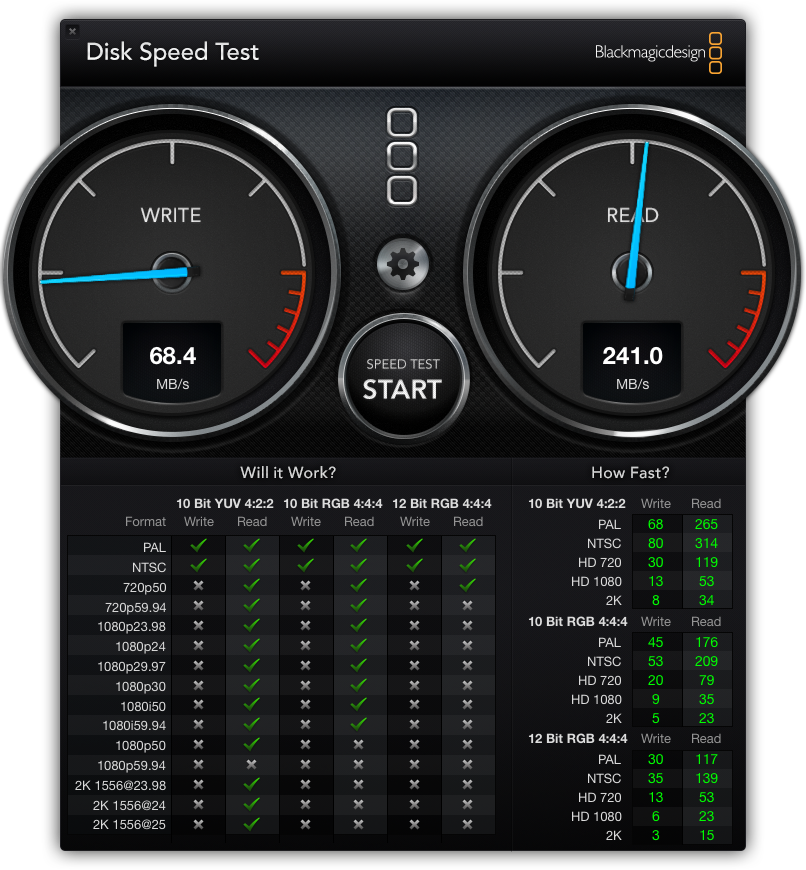Click 1080p30 10 Bit RGB read checkmark

tap(358, 685)
